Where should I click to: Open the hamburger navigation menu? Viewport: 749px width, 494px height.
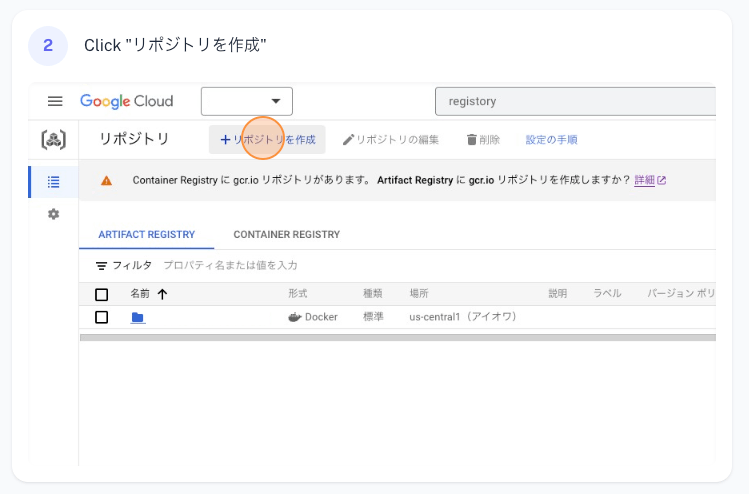click(55, 101)
